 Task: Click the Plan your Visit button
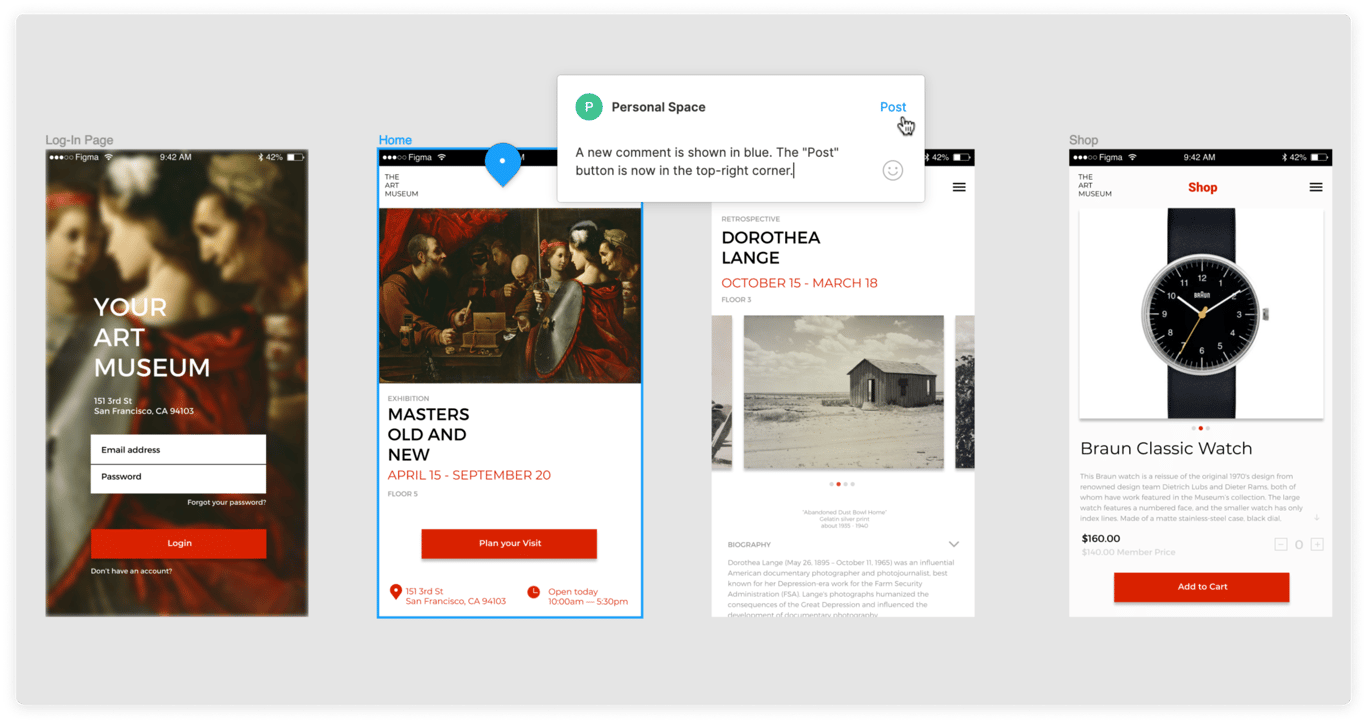(509, 543)
